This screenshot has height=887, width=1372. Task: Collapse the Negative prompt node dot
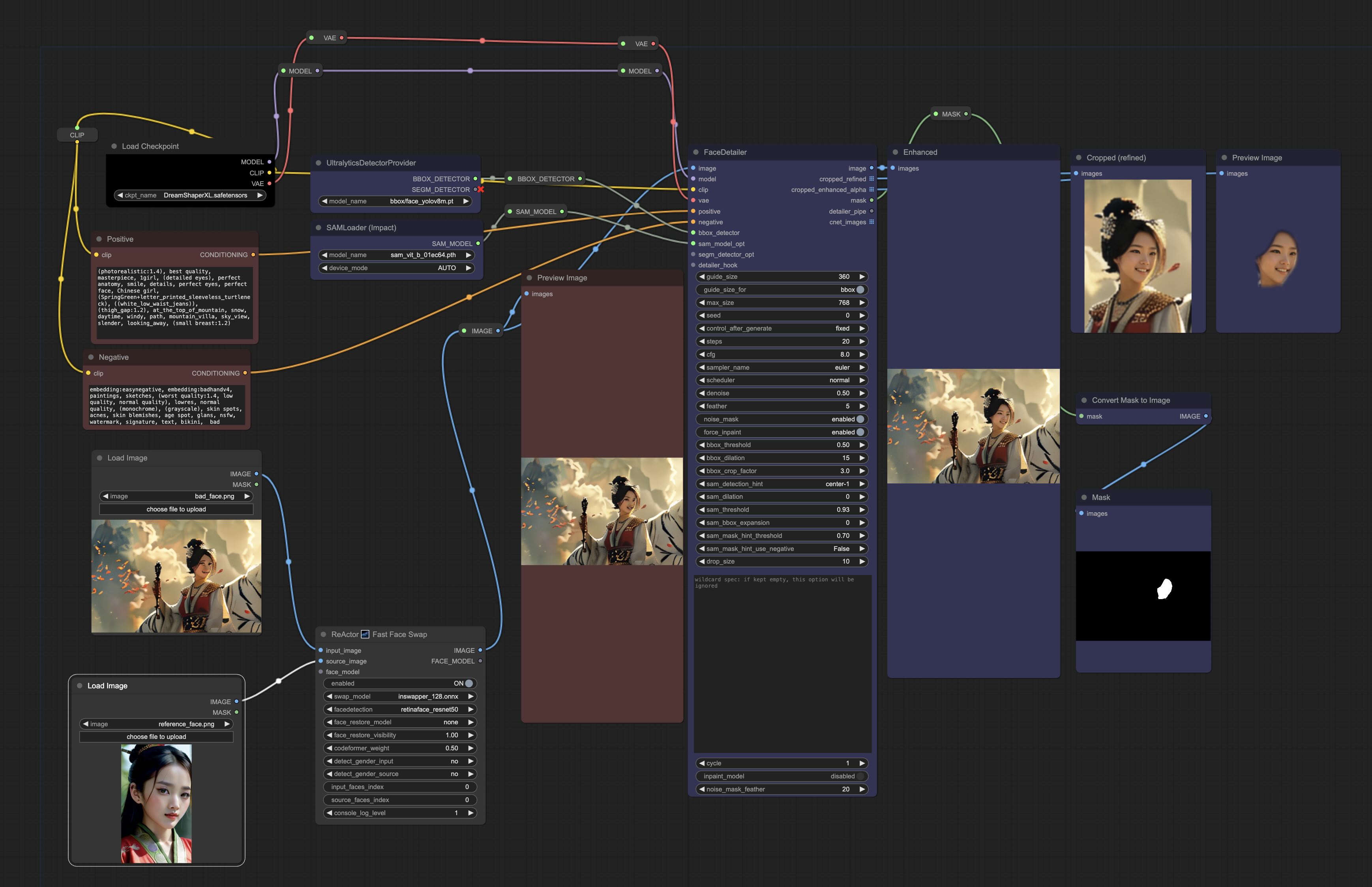91,357
